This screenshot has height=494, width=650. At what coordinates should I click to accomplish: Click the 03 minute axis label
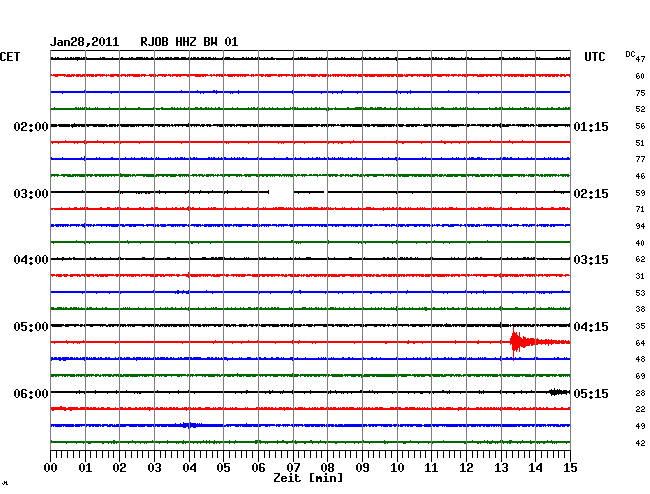[x=154, y=468]
